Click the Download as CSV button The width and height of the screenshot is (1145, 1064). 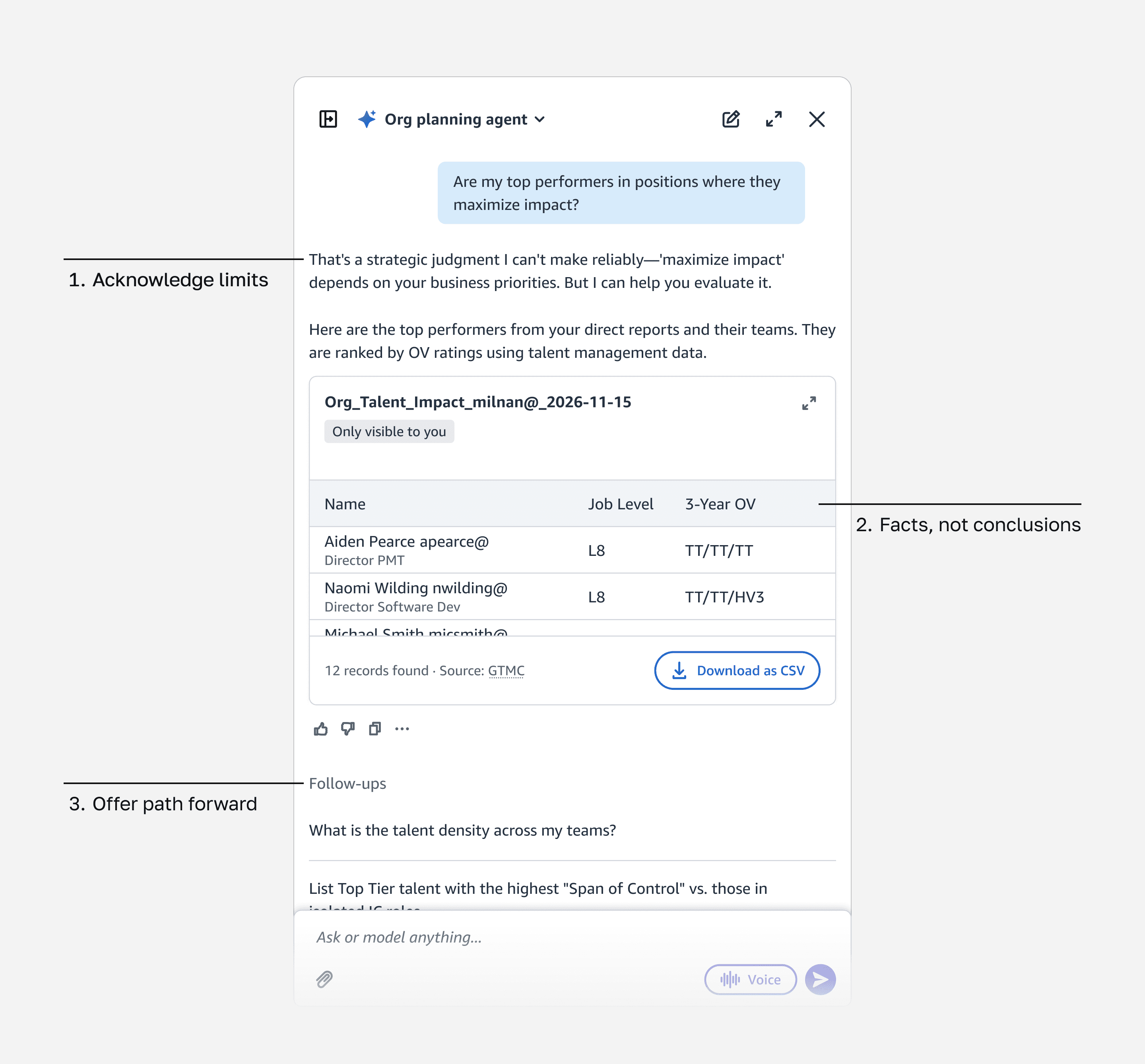[x=737, y=670]
